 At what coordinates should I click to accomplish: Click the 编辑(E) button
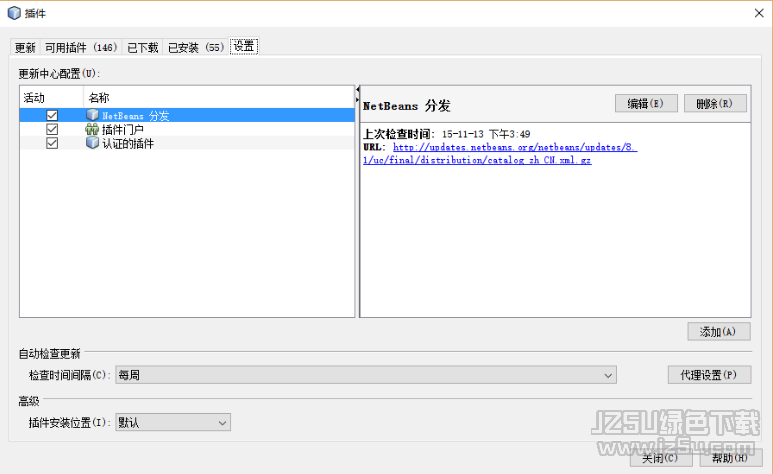tap(646, 104)
